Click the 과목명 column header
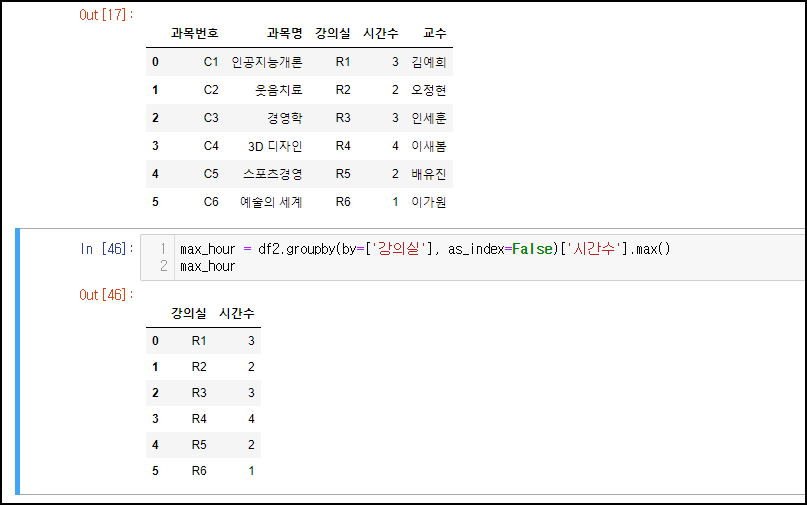Viewport: 807px width, 505px height. 285,33
